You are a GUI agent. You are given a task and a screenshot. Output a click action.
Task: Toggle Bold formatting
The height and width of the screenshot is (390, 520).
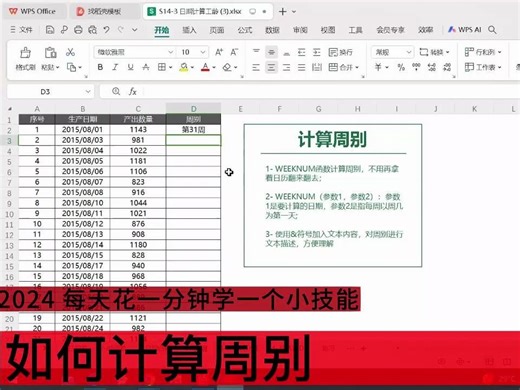(100, 67)
